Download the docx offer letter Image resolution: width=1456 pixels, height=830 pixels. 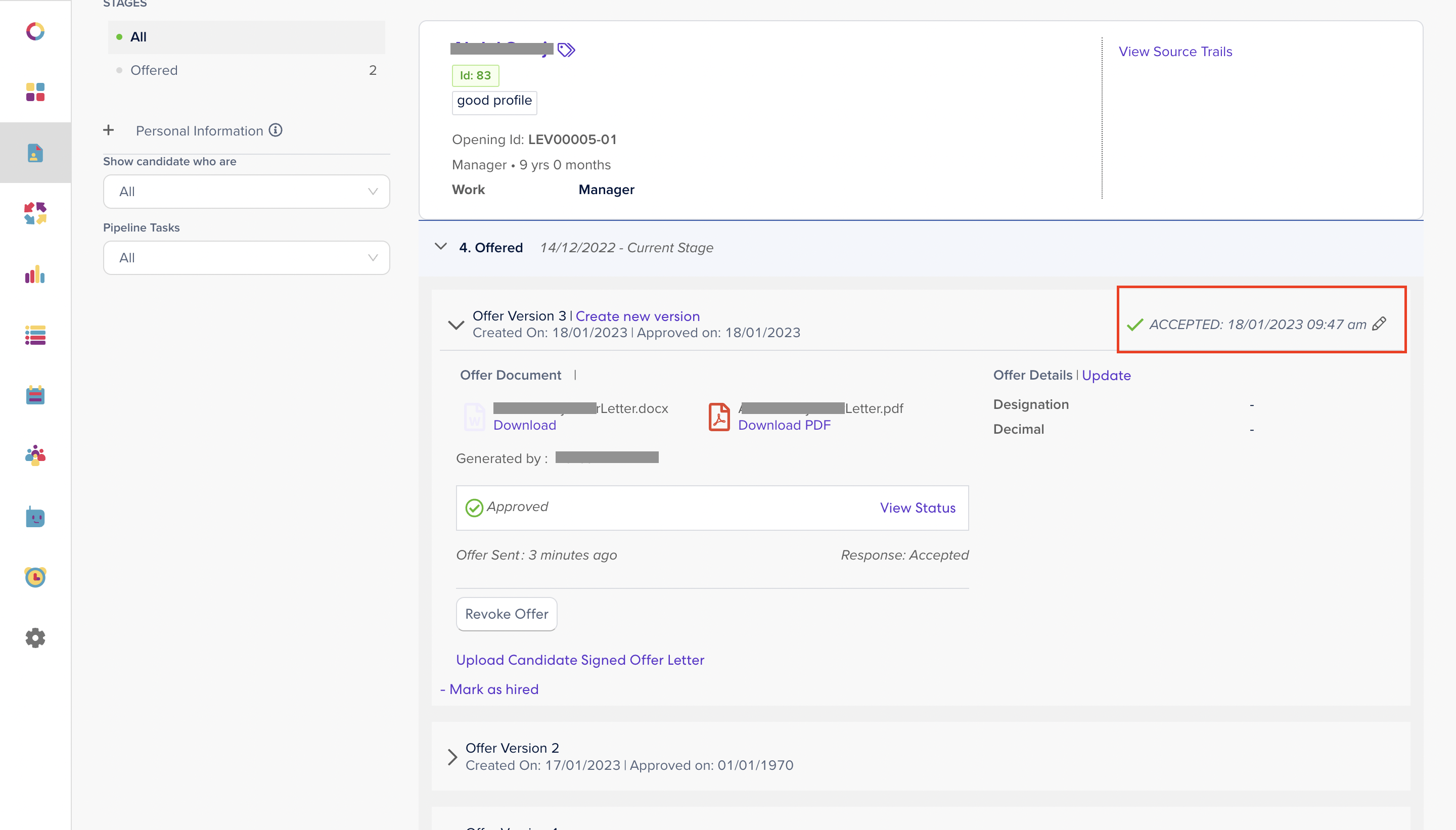[x=524, y=425]
